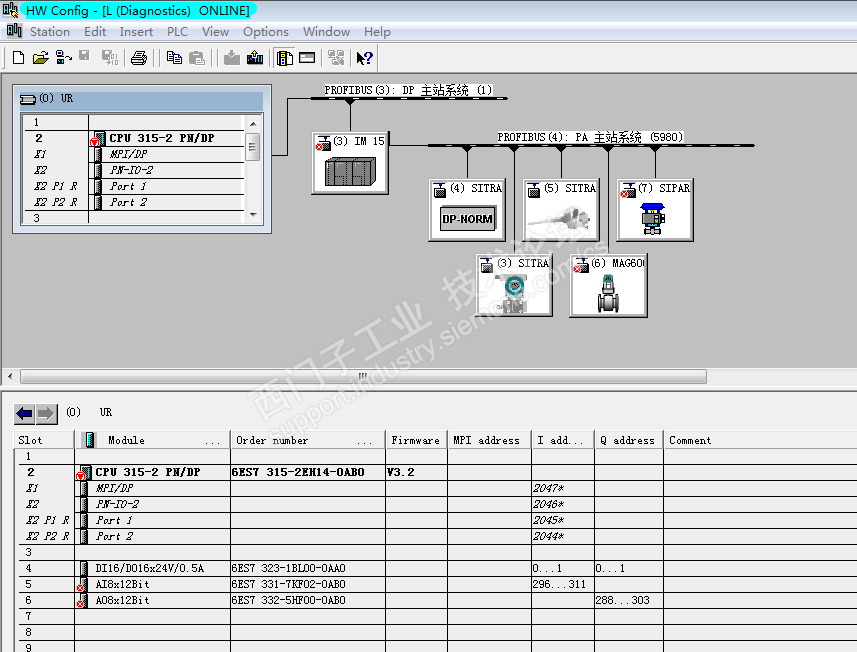
Task: Open the Options menu
Action: point(266,32)
